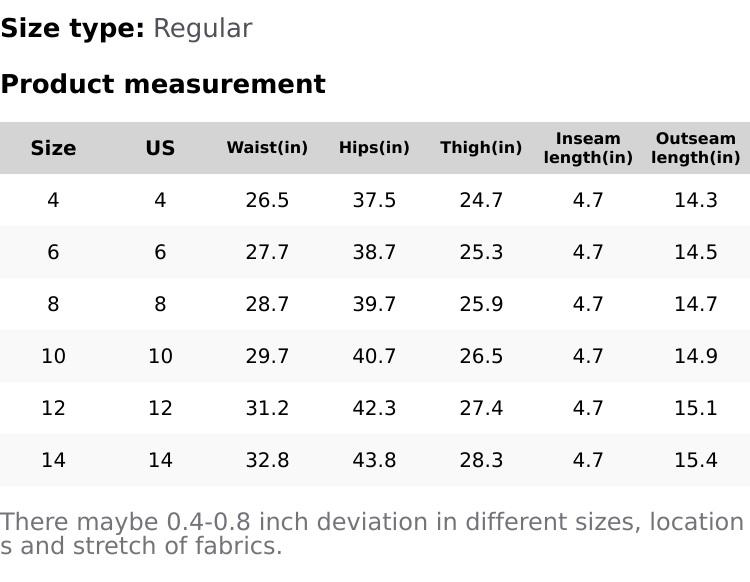
Task: Select the Waist(in) column header
Action: point(267,148)
